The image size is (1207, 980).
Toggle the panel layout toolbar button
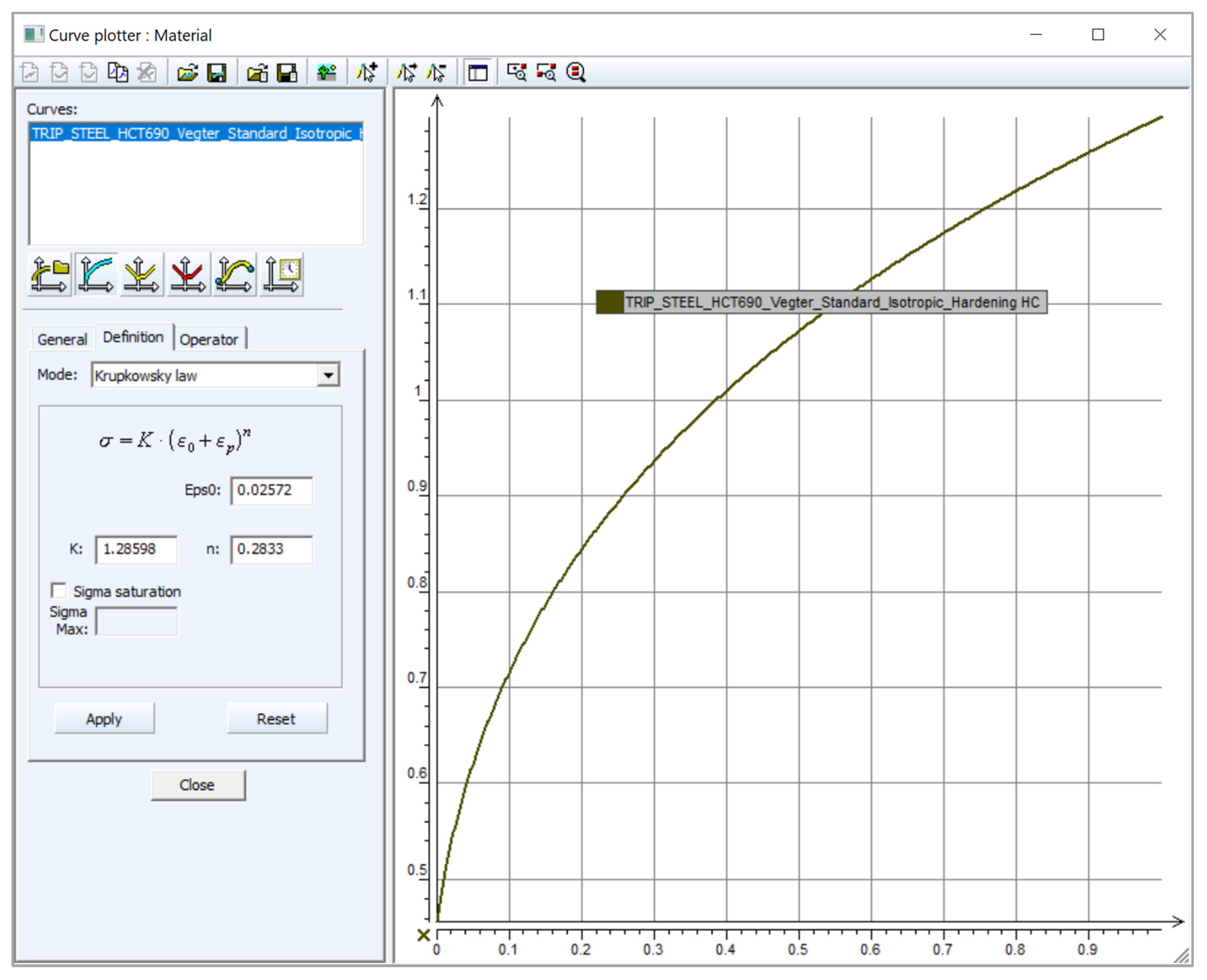tap(477, 72)
